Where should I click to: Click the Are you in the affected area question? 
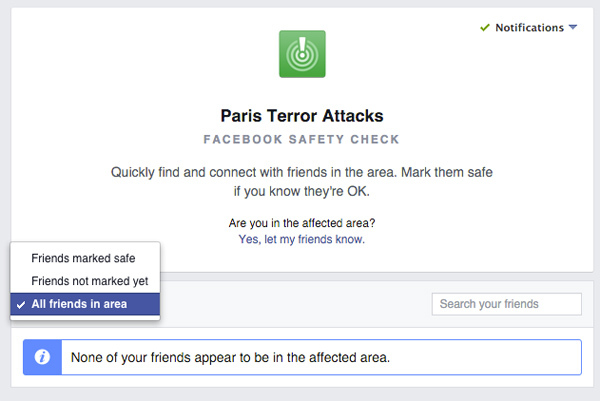click(x=301, y=223)
